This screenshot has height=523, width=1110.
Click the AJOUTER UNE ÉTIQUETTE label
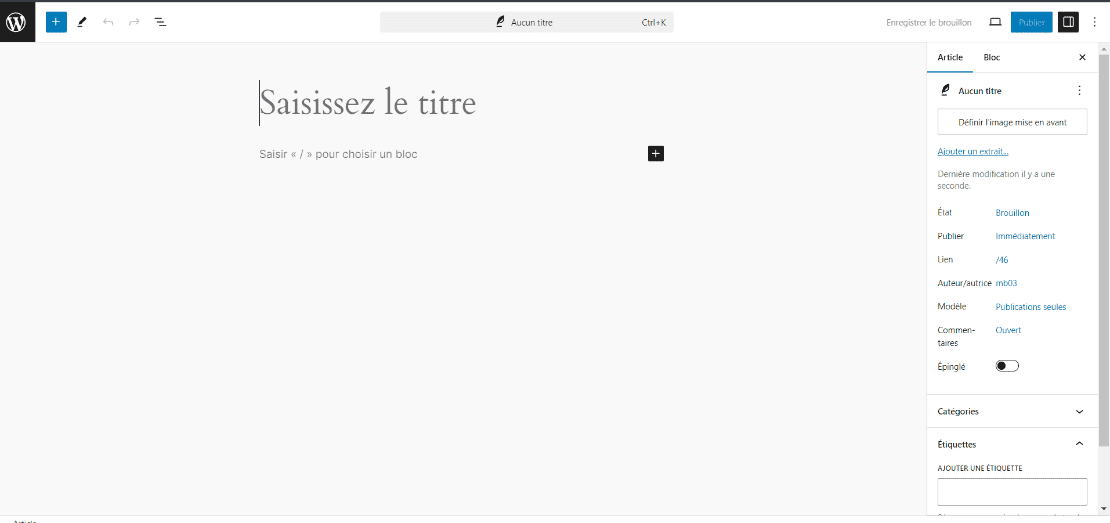pyautogui.click(x=980, y=468)
